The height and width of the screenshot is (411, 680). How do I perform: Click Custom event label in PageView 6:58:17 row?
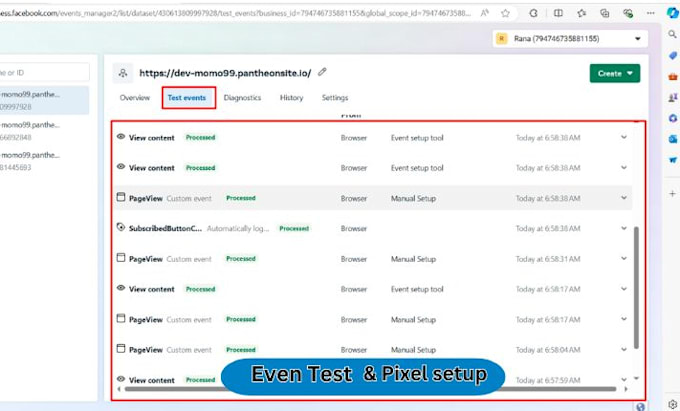click(189, 320)
